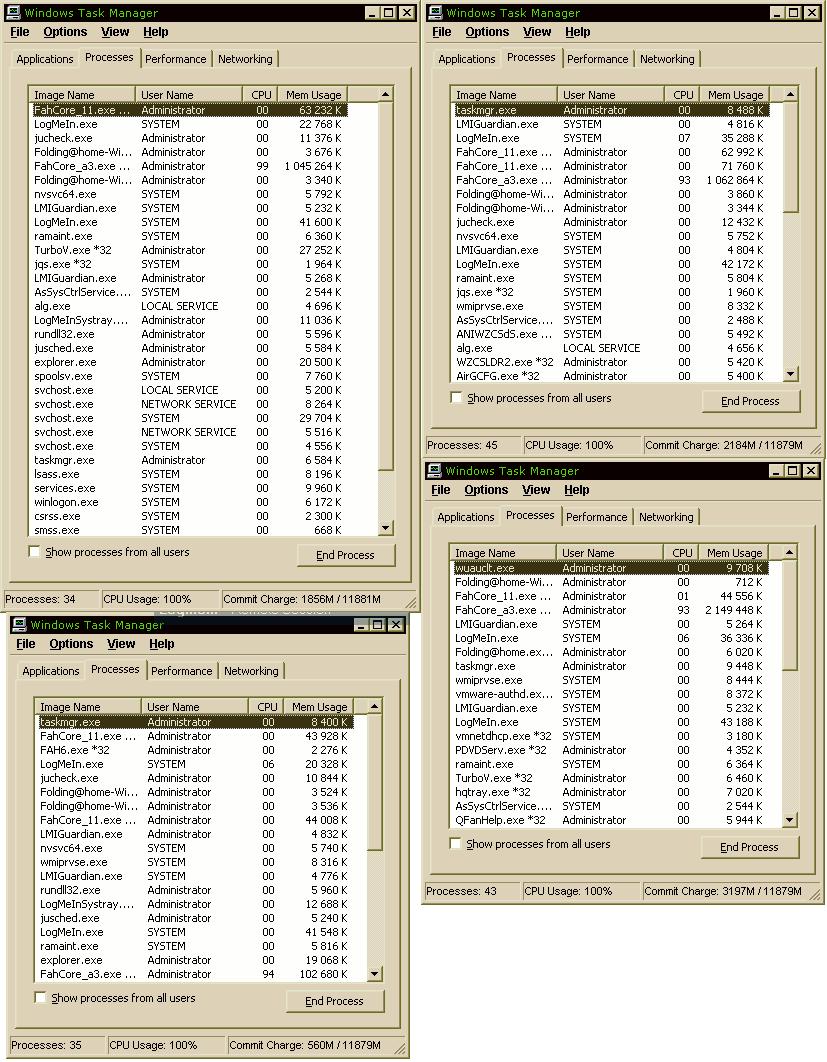Click the scrollbar thumb in 45-process window list
The width and height of the screenshot is (827, 1062).
790,157
